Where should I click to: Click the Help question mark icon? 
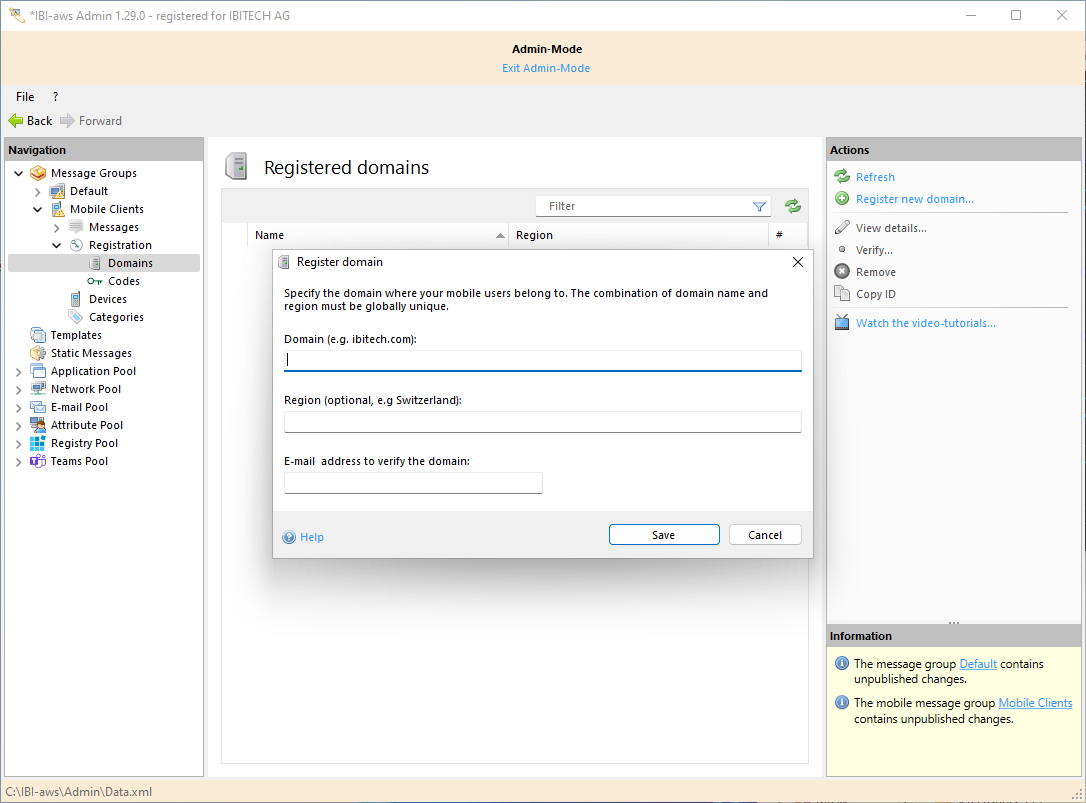pos(290,537)
